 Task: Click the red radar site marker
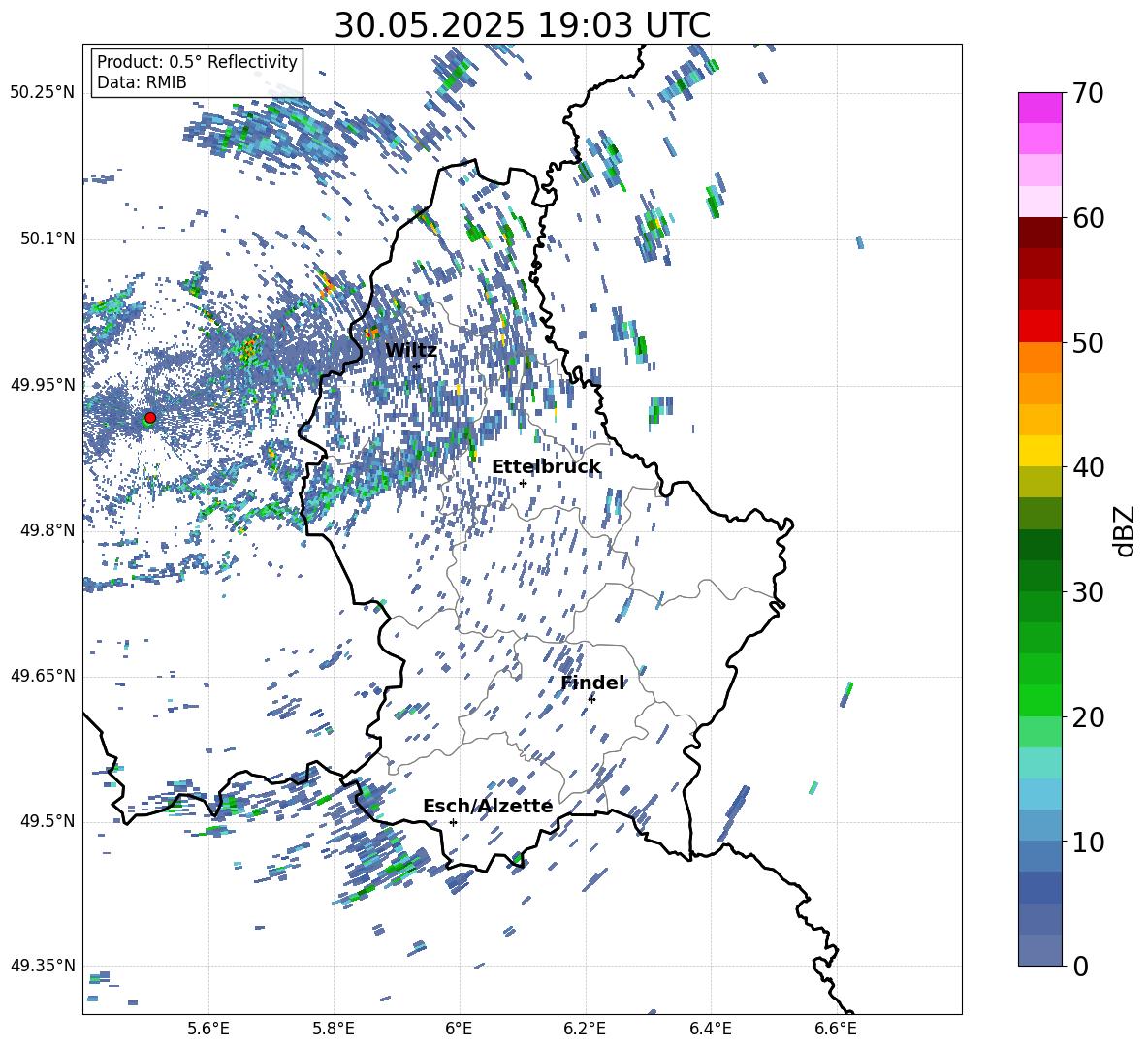pyautogui.click(x=150, y=417)
